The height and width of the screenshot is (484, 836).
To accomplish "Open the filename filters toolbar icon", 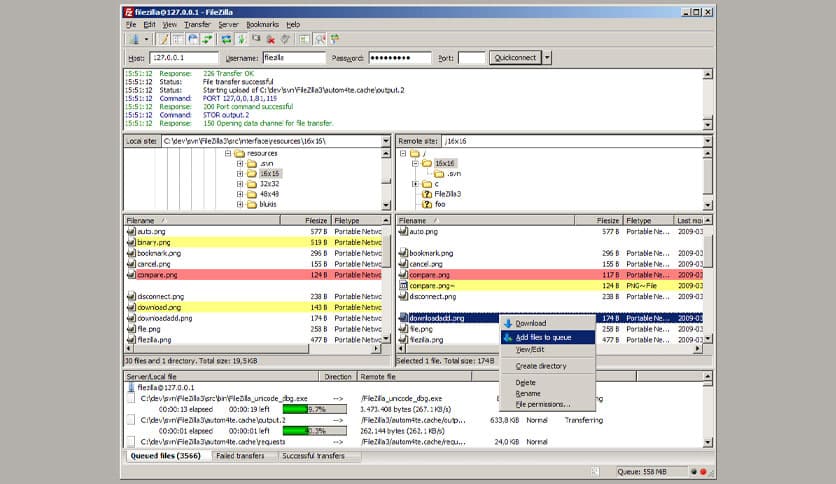I will [304, 39].
